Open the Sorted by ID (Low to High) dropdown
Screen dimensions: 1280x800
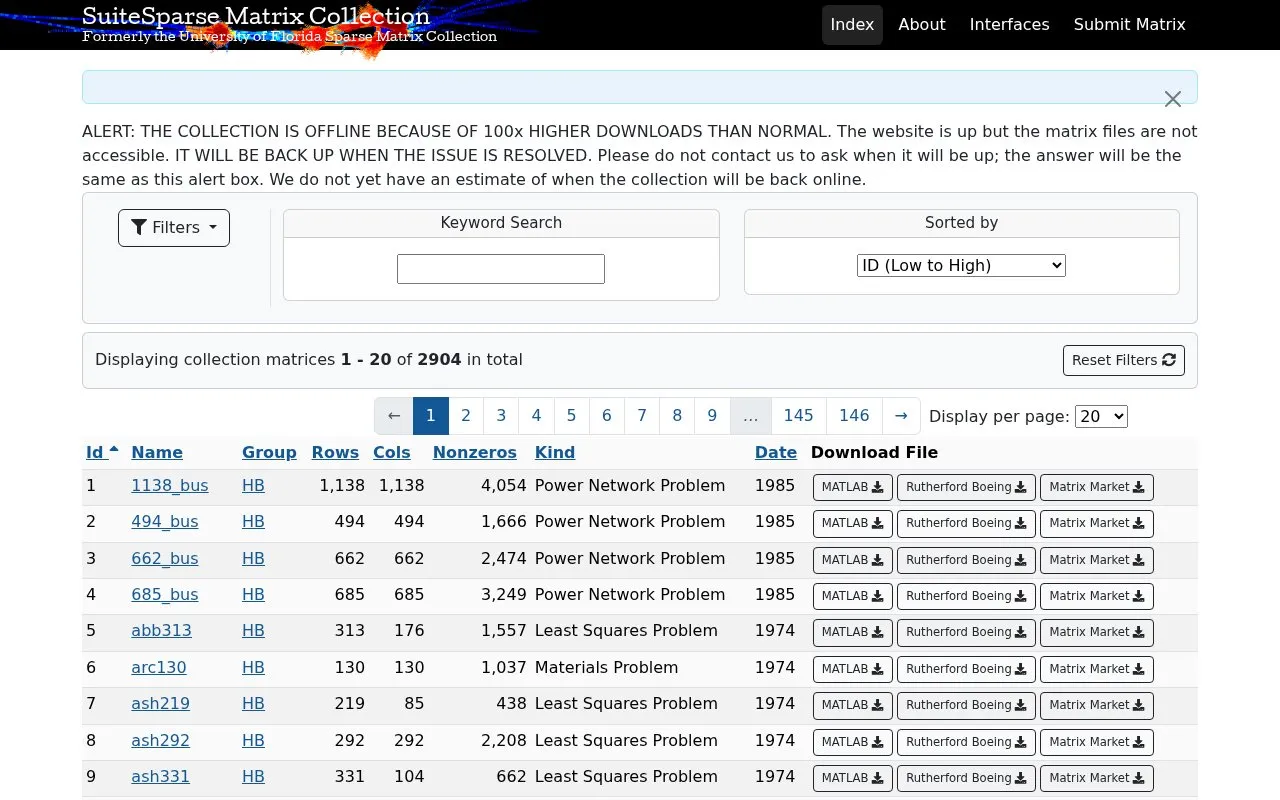tap(961, 265)
